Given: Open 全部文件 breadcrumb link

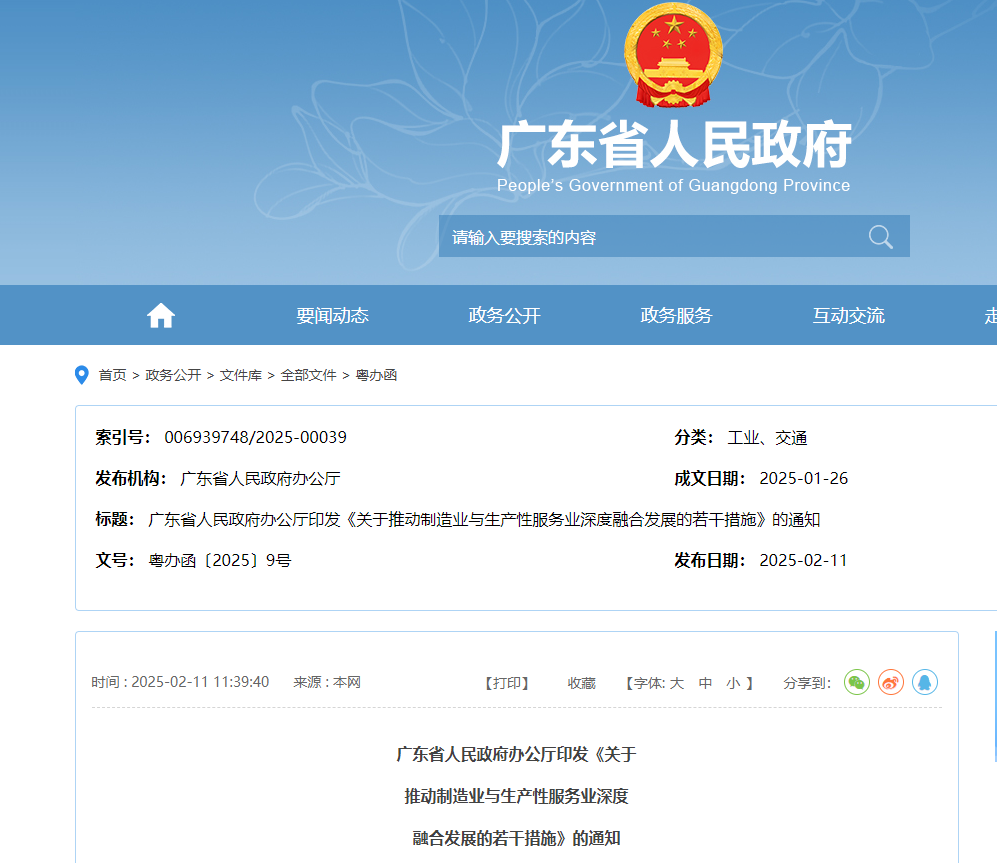Looking at the screenshot, I should 308,375.
